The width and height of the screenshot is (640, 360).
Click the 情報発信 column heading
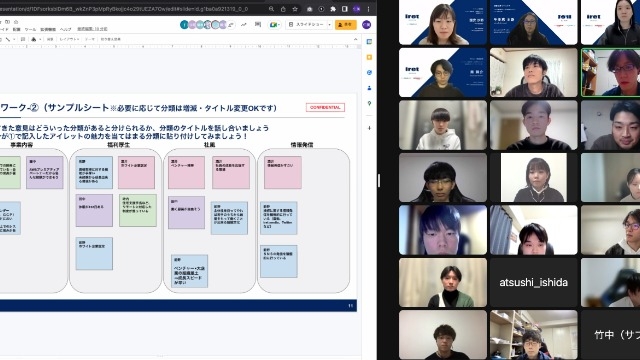(x=302, y=145)
